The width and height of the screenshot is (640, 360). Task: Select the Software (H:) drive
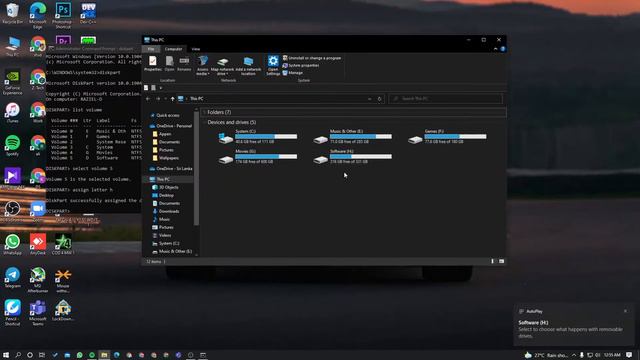point(352,156)
